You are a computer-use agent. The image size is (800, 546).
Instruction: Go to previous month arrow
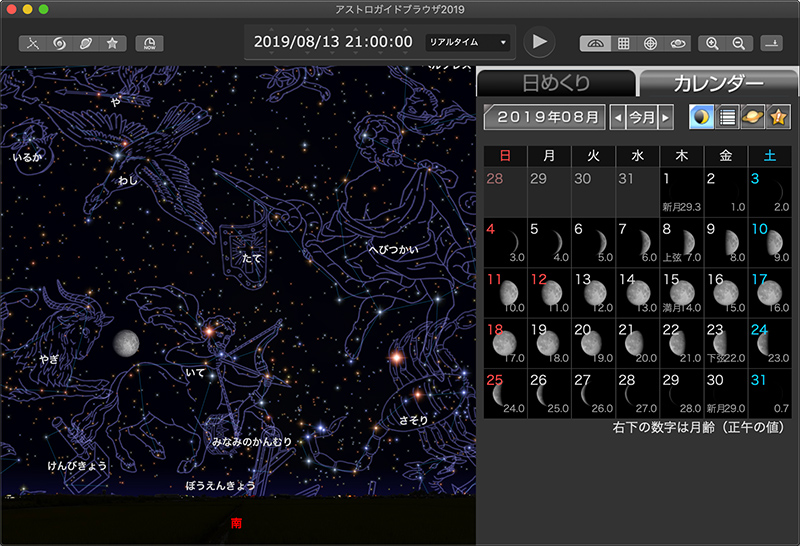click(618, 116)
